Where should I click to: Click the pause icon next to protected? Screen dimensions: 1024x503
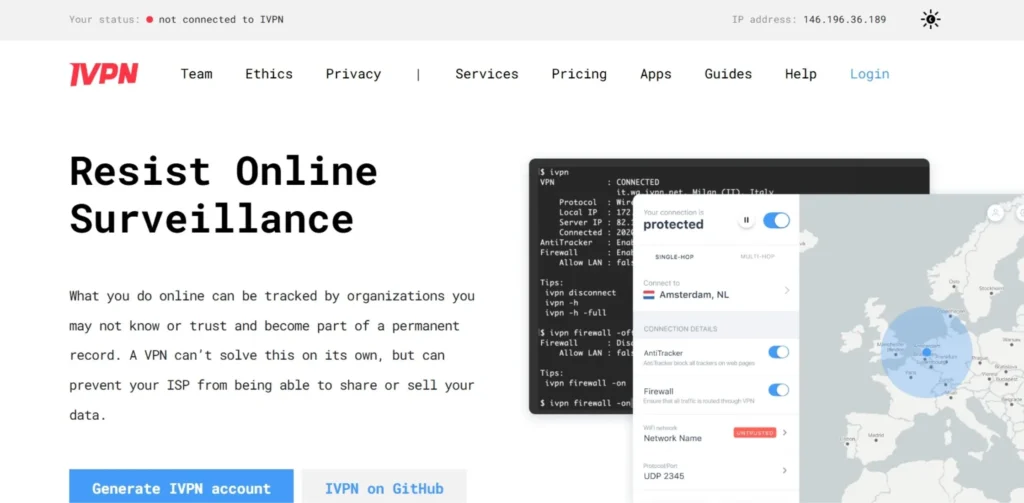point(746,221)
